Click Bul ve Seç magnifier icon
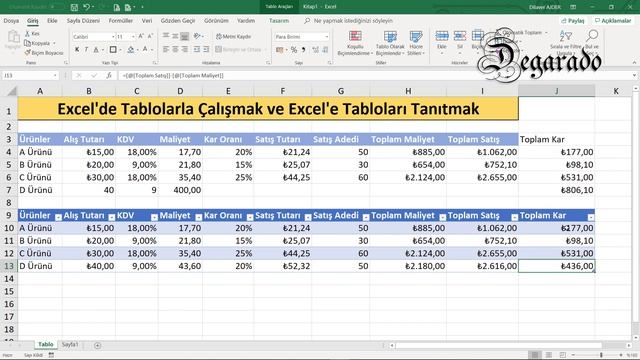This screenshot has height=360, width=640. click(x=592, y=36)
